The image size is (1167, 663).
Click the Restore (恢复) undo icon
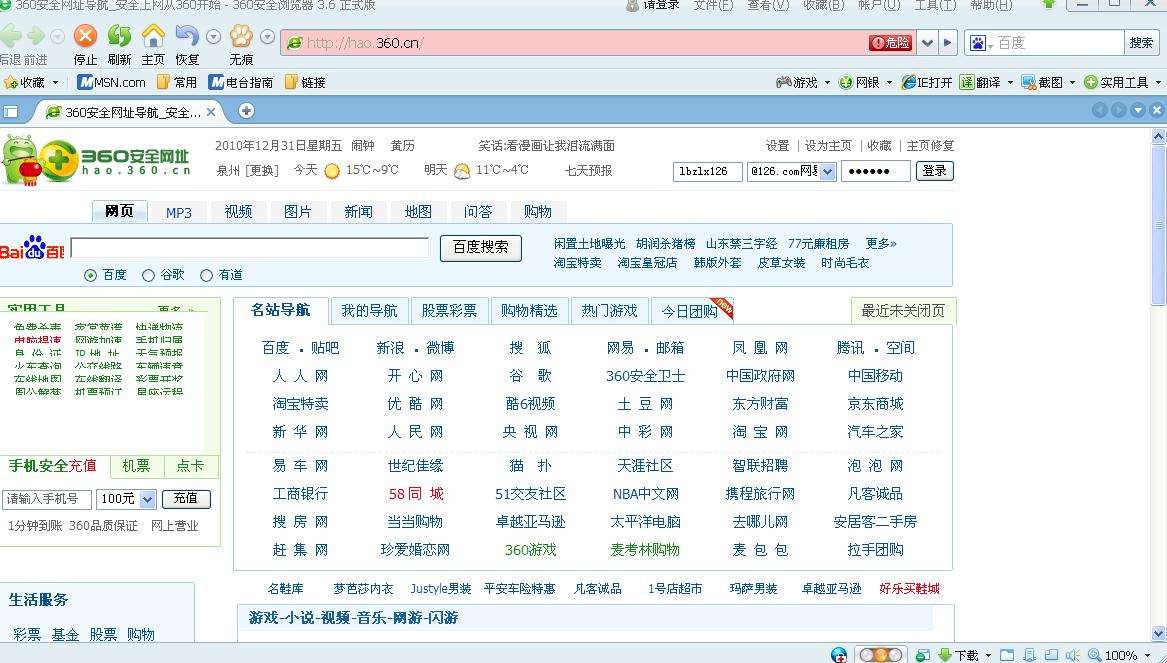[x=186, y=35]
